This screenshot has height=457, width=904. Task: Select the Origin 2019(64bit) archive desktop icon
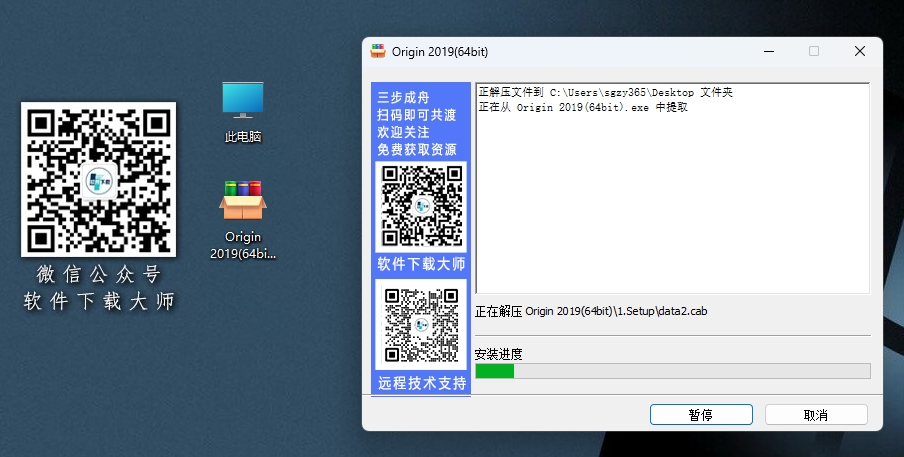pyautogui.click(x=243, y=220)
